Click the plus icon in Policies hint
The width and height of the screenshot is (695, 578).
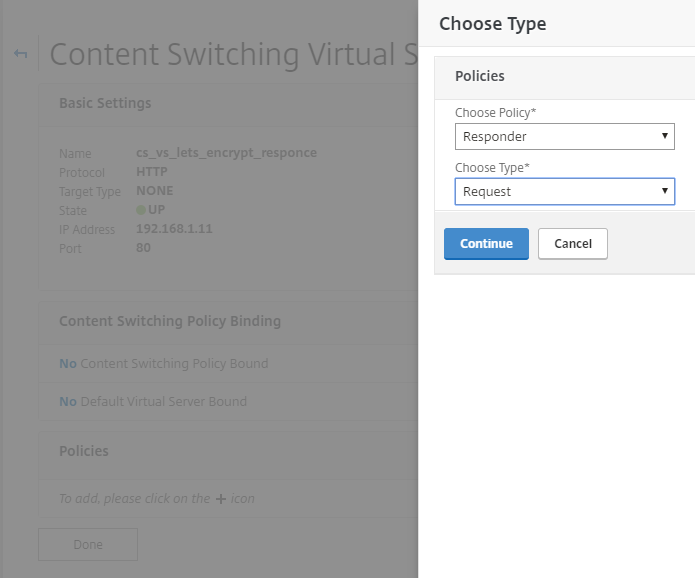220,499
